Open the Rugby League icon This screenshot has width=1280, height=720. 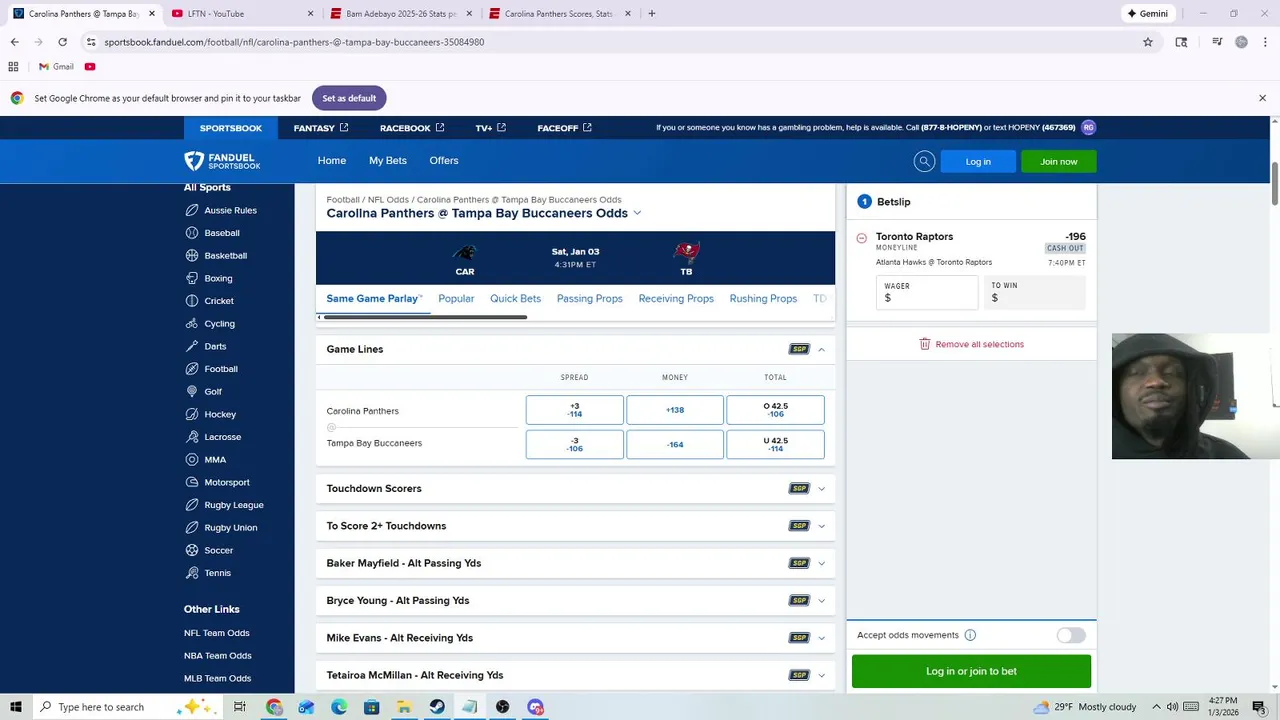[192, 505]
